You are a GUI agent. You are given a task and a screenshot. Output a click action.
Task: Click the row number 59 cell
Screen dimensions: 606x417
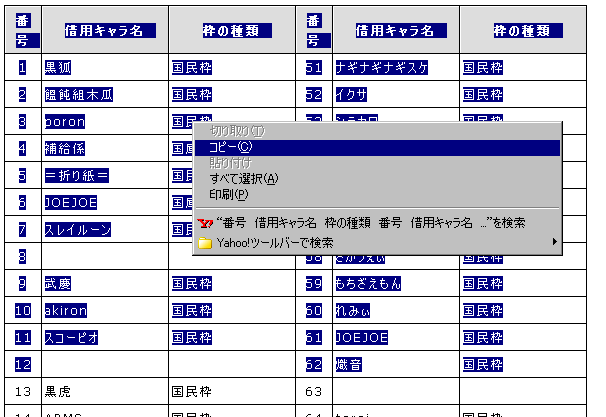point(314,284)
